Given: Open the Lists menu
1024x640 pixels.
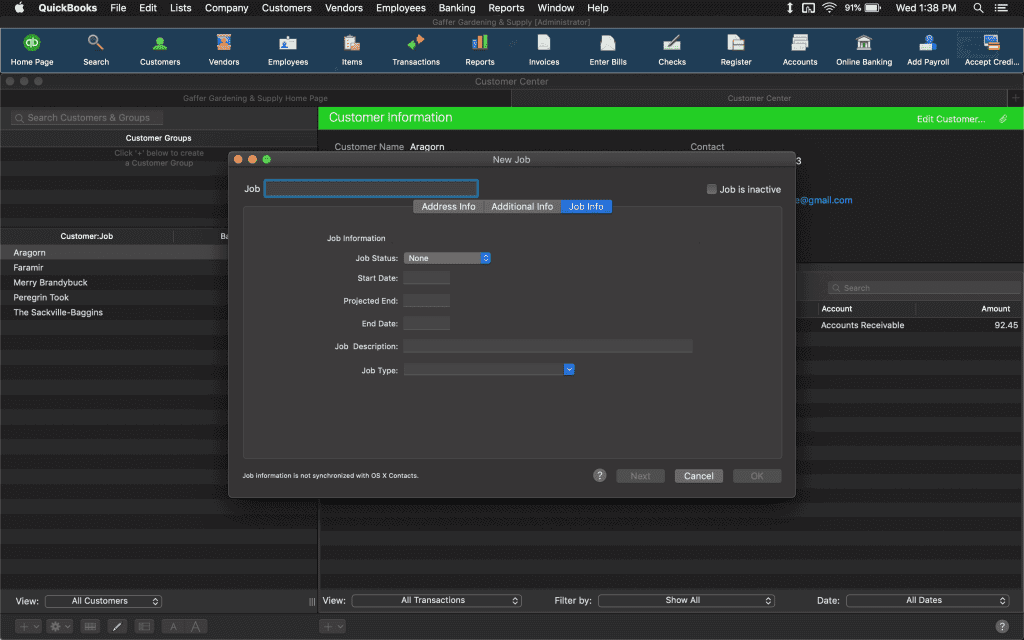Looking at the screenshot, I should (180, 8).
